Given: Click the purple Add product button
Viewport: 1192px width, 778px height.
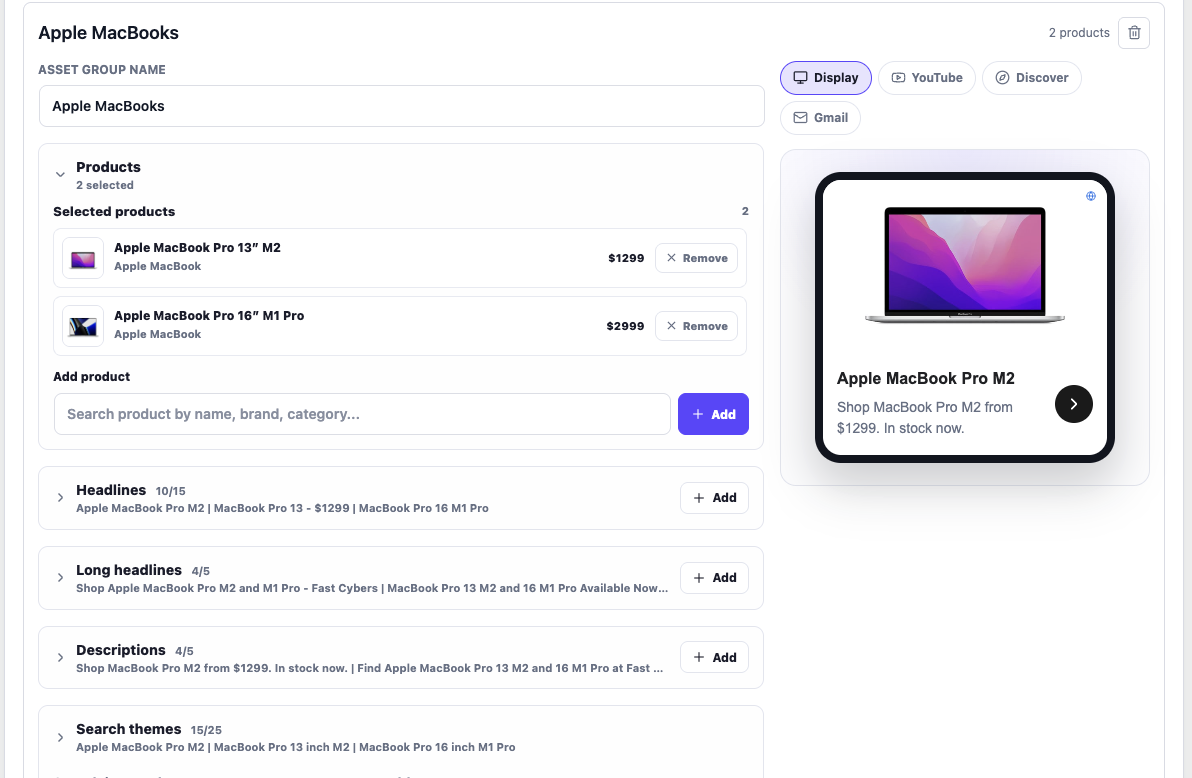Looking at the screenshot, I should pyautogui.click(x=713, y=414).
